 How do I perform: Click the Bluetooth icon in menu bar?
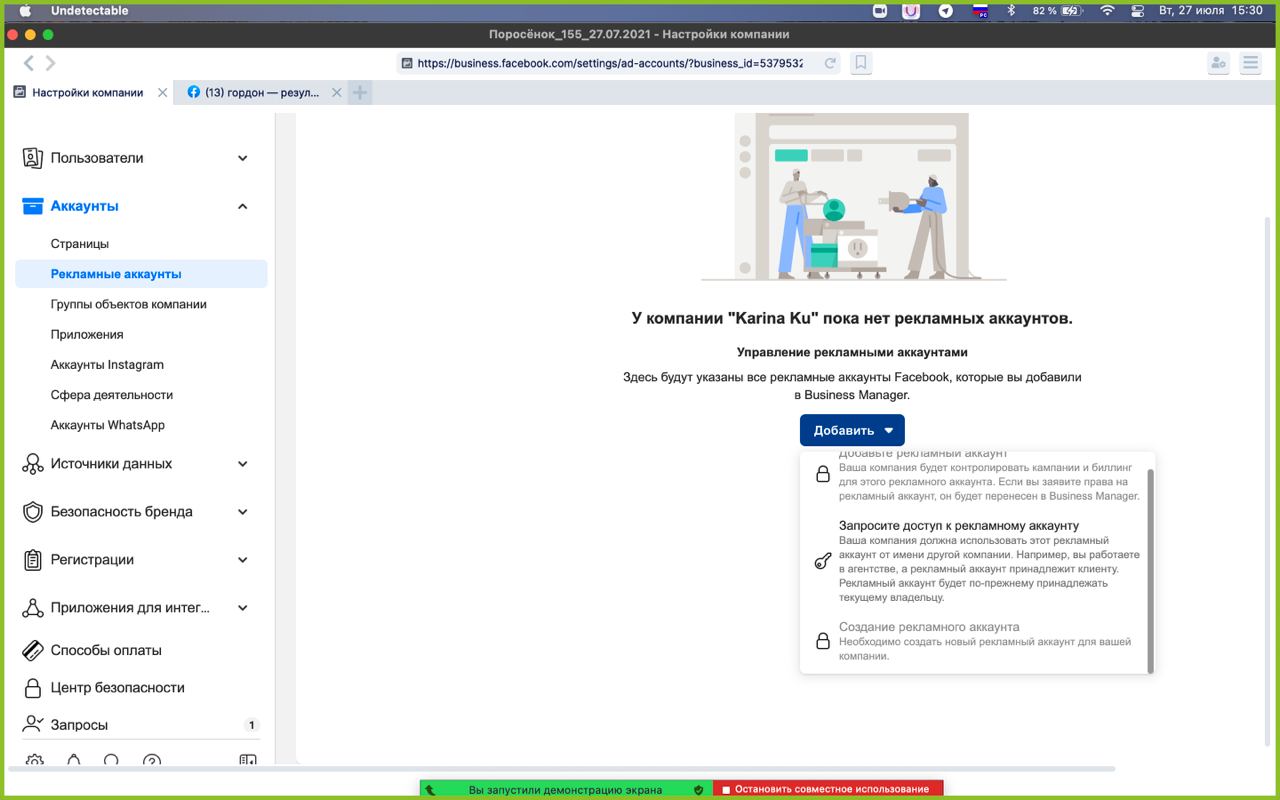pos(1010,10)
